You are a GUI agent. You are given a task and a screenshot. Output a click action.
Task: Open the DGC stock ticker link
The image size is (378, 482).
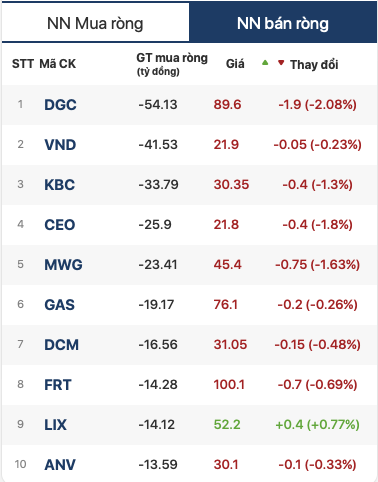click(60, 105)
